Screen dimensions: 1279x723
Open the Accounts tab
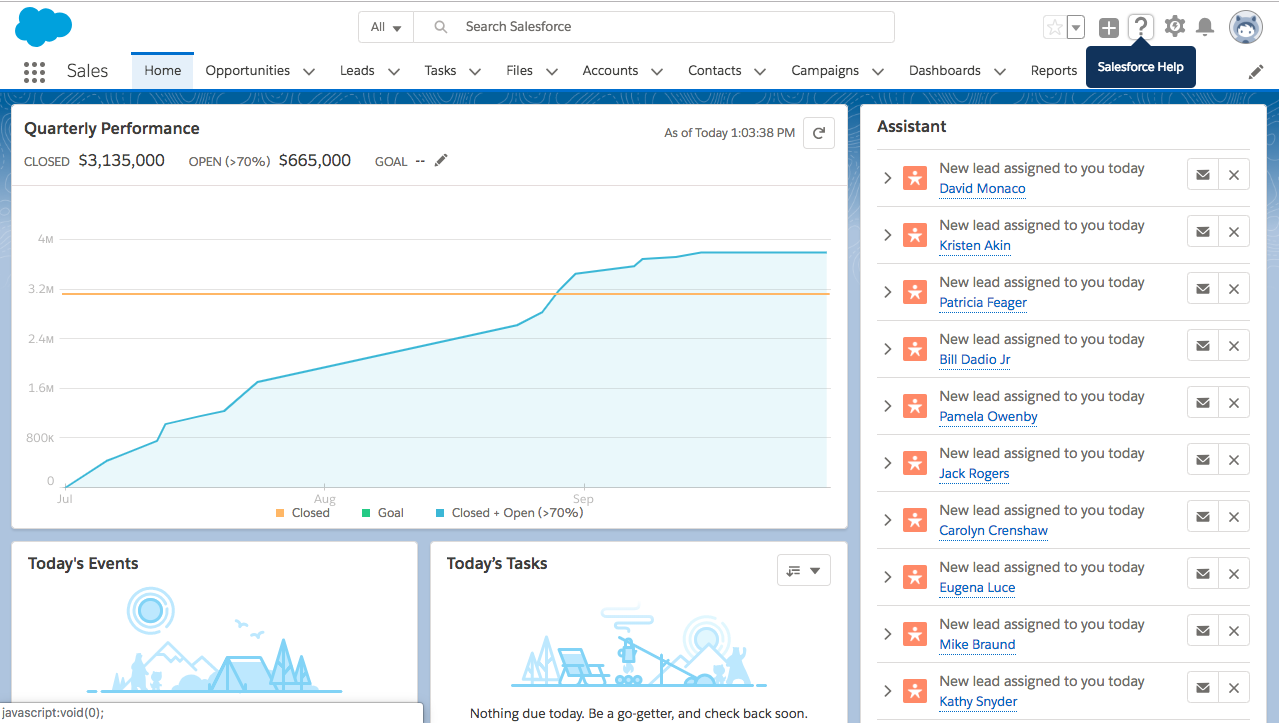click(610, 71)
